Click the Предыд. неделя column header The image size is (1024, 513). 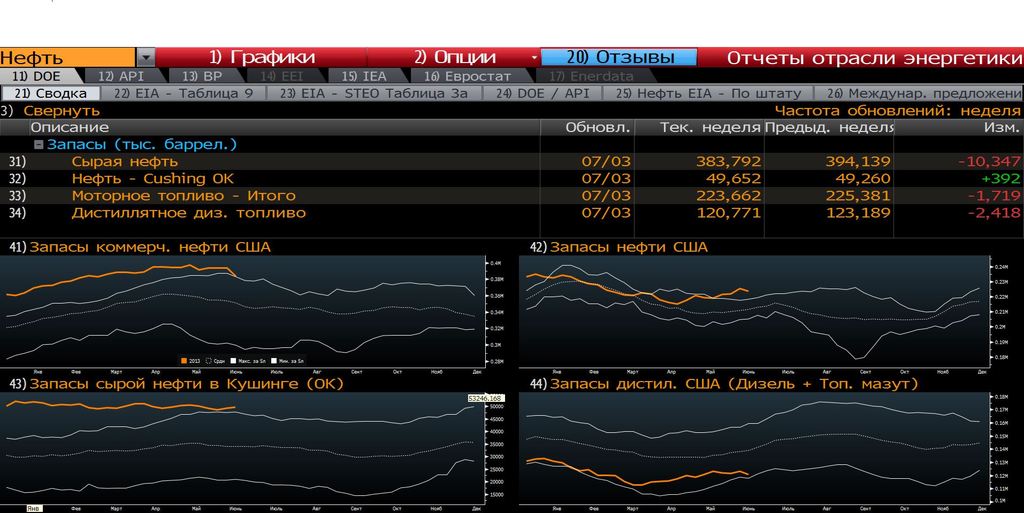pos(829,127)
